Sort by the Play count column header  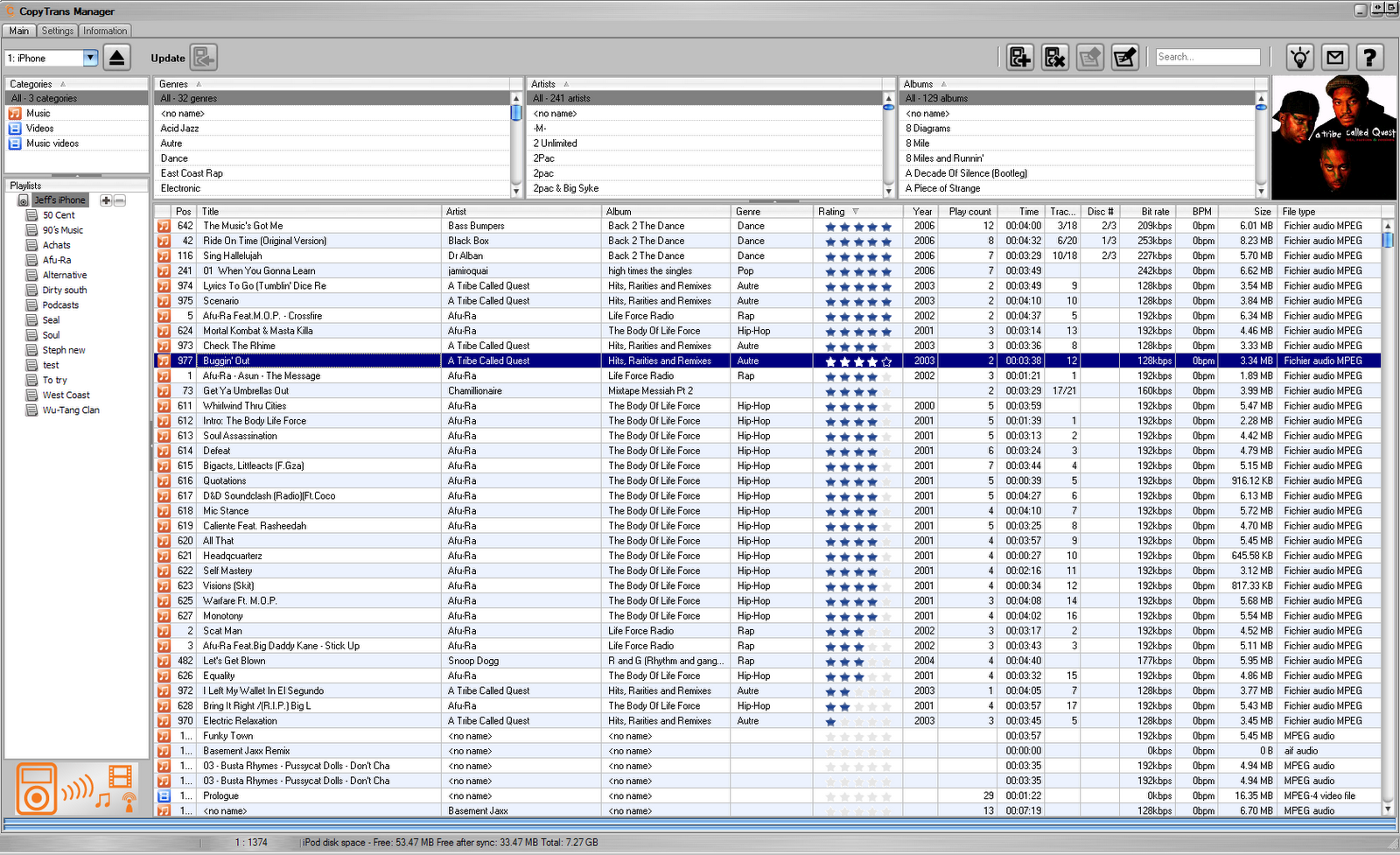click(x=967, y=212)
